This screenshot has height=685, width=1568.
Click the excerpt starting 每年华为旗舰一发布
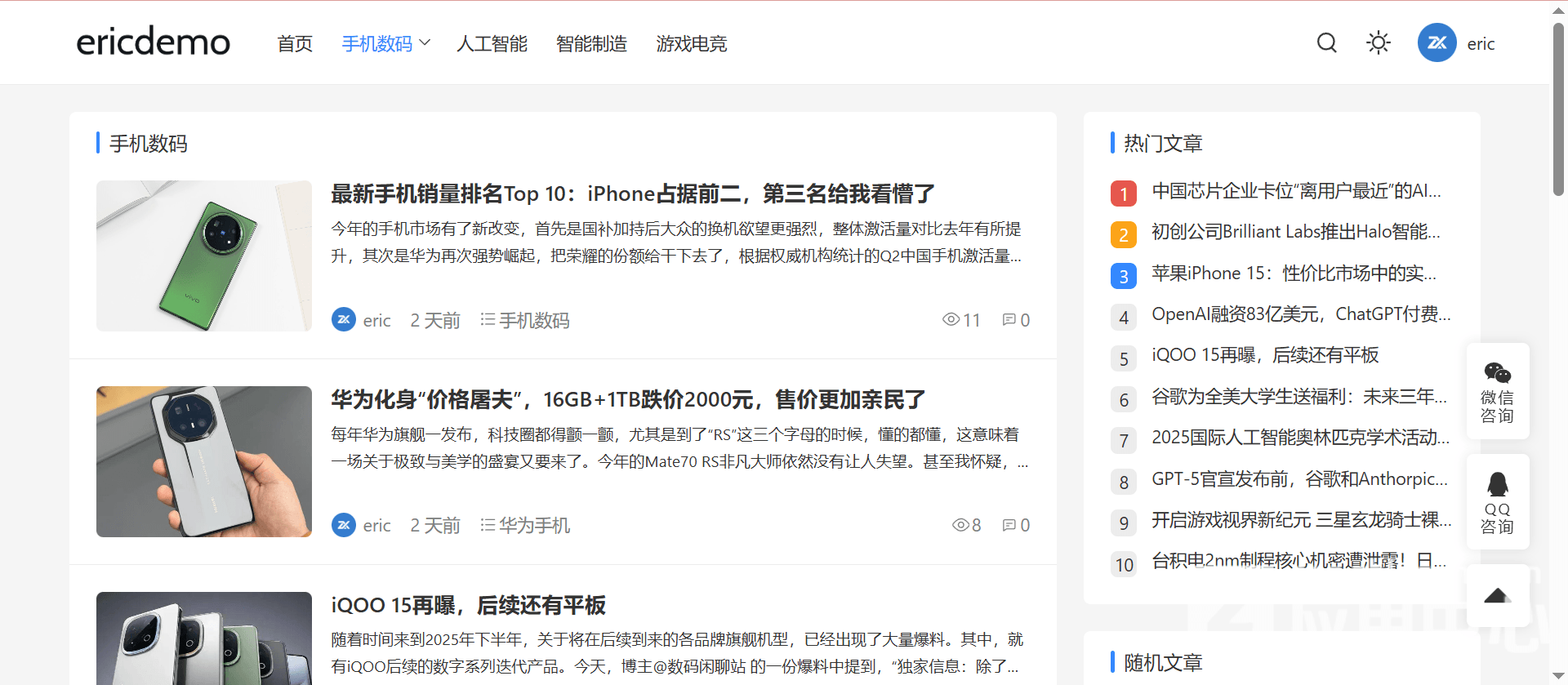(x=679, y=448)
